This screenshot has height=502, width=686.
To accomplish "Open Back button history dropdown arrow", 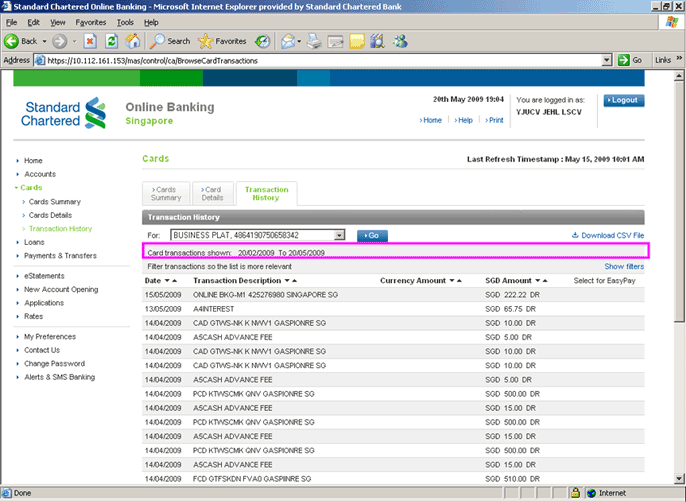I will coord(44,41).
